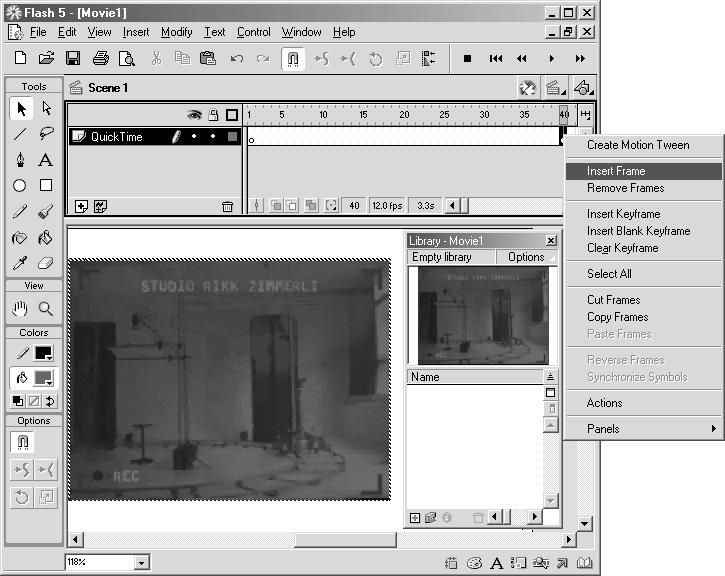
Task: Toggle wide library view button
Action: click(x=550, y=392)
